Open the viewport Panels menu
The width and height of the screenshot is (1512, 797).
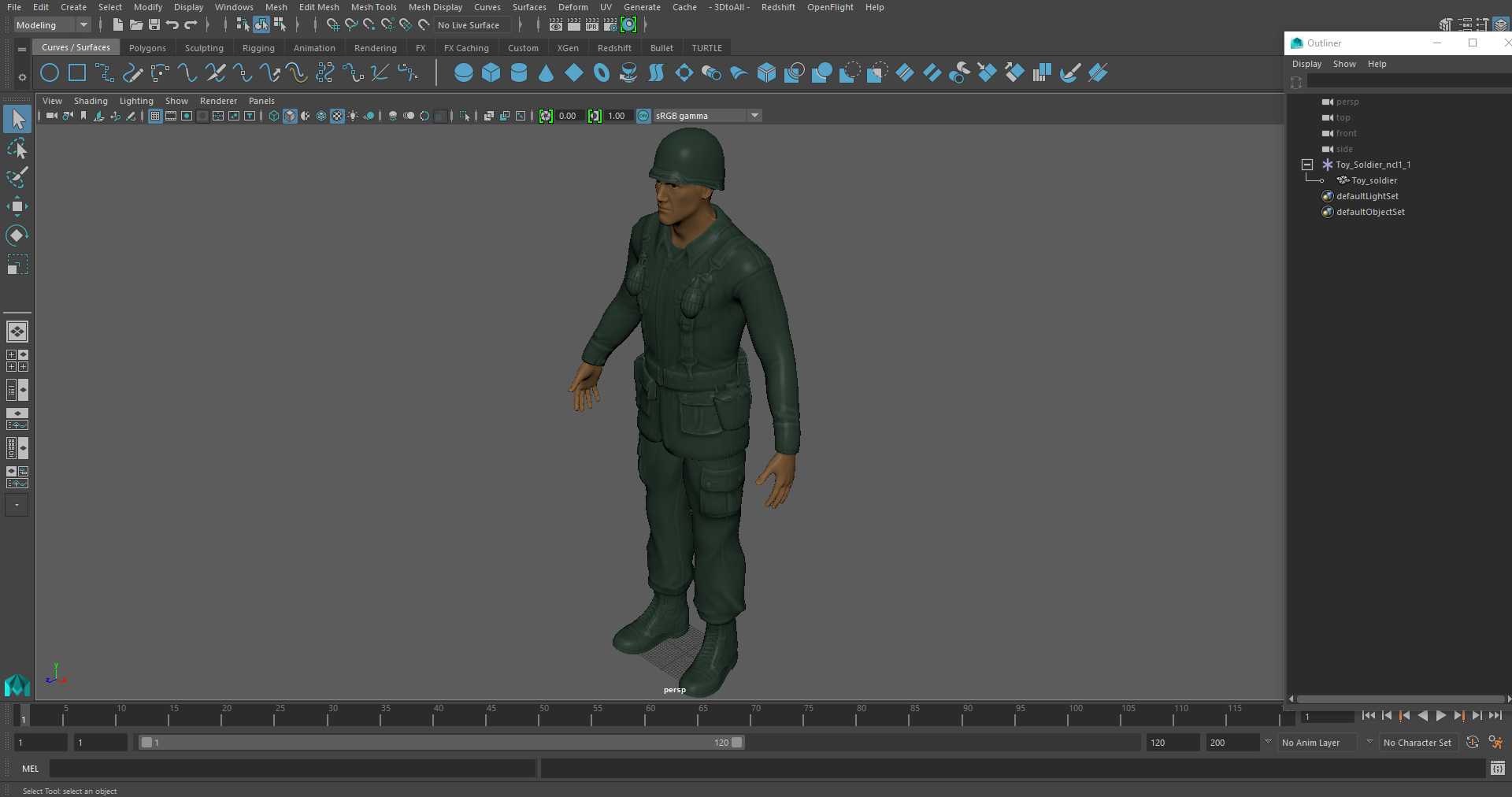tap(261, 101)
